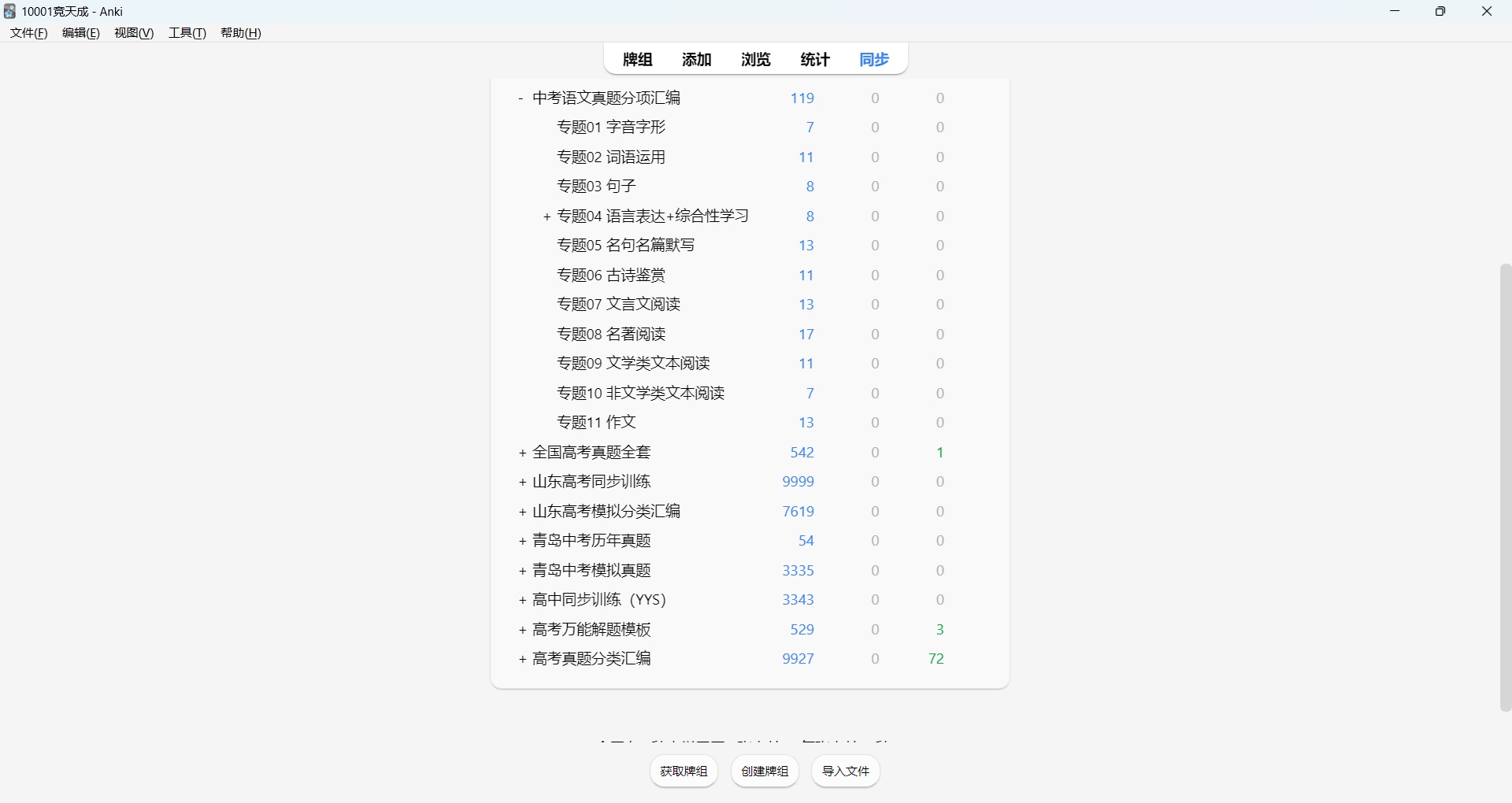Screen dimensions: 1512x803
Task: Collapse the 中考语文真题分项汇编 deck
Action: (521, 98)
